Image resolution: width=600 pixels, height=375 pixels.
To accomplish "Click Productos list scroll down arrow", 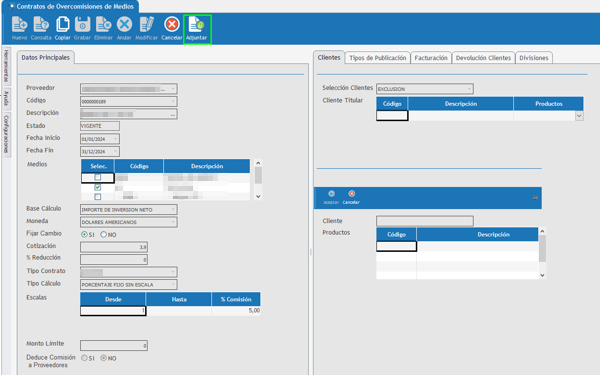I will [x=542, y=275].
